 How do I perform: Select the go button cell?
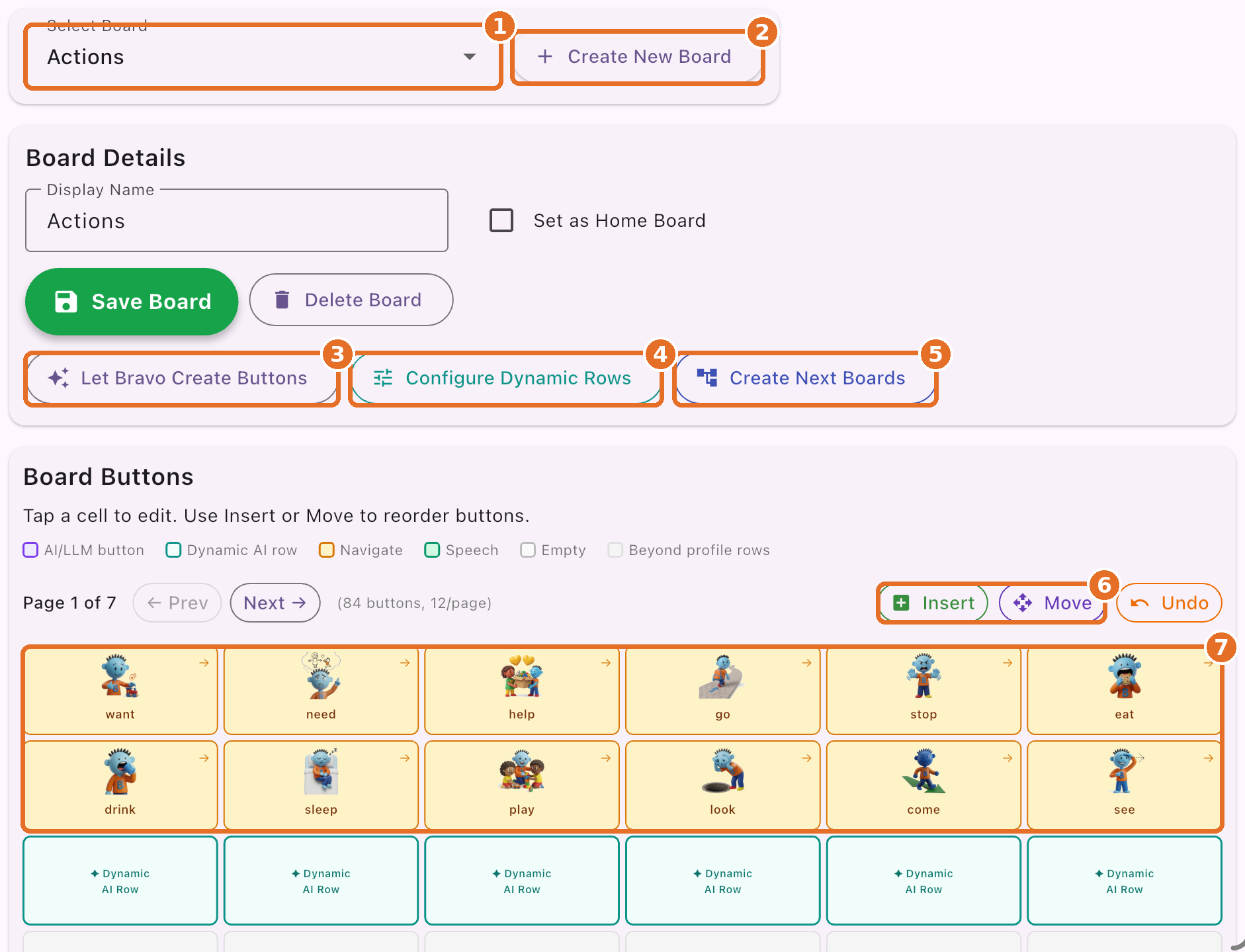(723, 691)
